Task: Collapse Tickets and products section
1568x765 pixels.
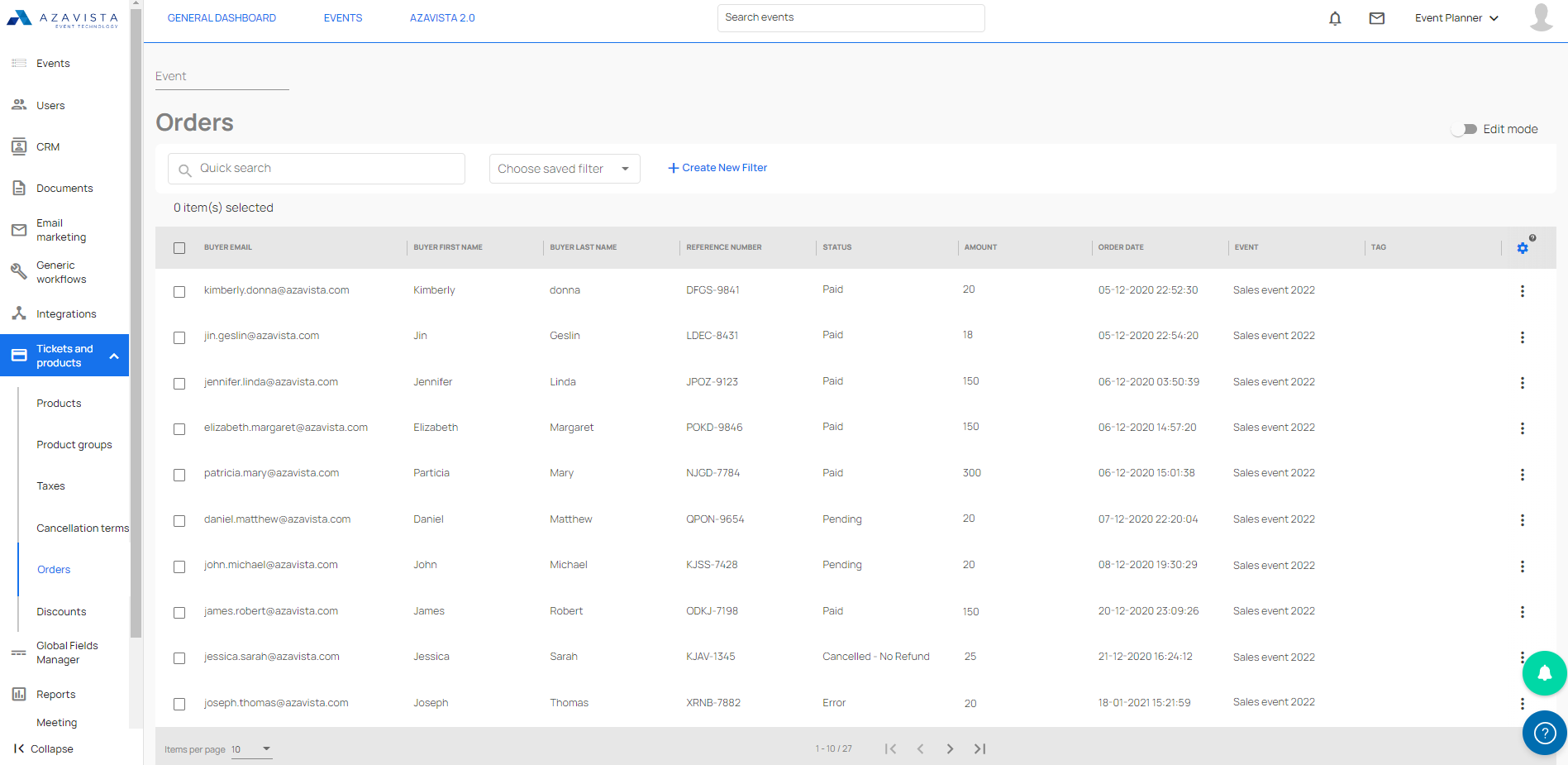Action: click(x=114, y=356)
